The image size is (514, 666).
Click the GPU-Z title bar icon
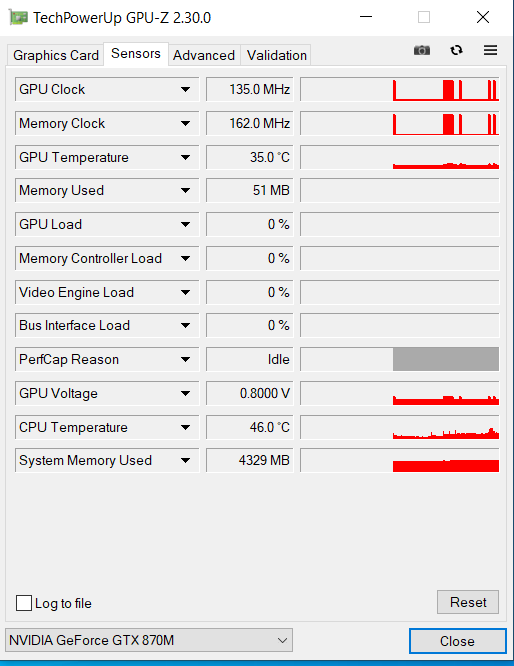(x=18, y=17)
